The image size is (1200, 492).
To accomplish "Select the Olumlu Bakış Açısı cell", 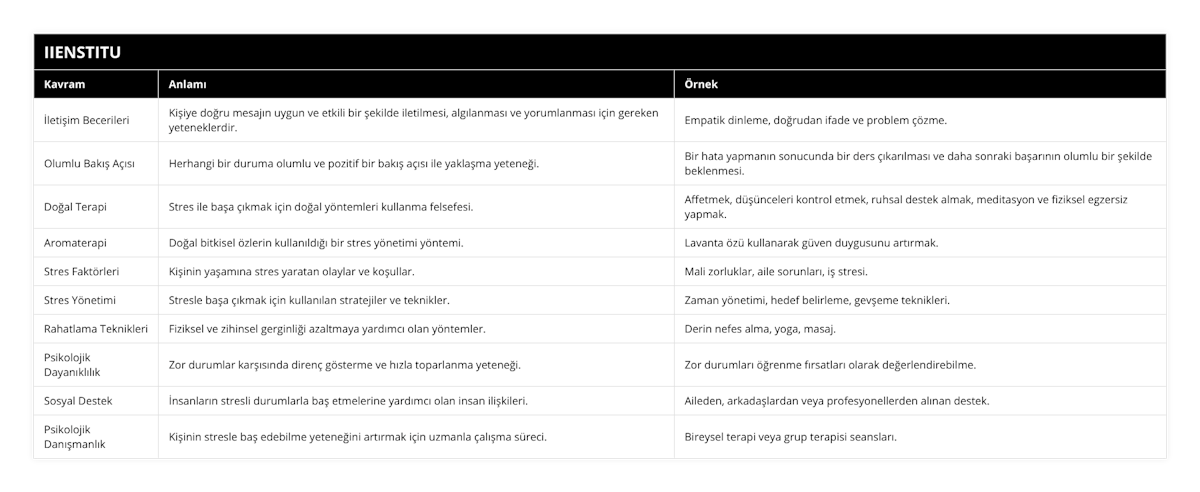I will 91,163.
